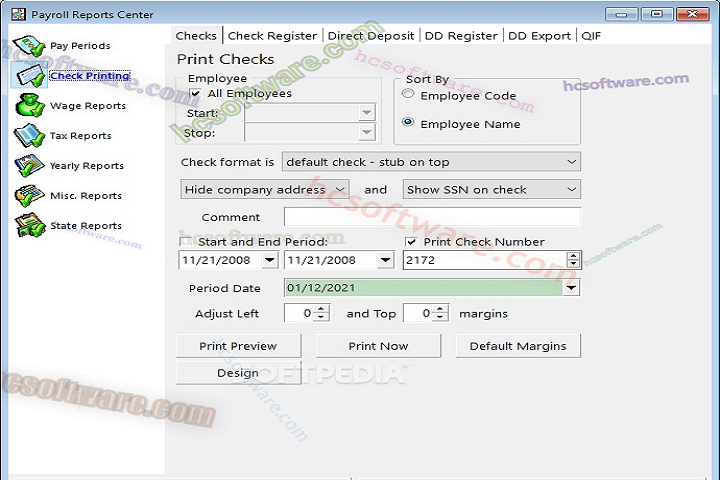Click the Default Margins button
The width and height of the screenshot is (720, 480).
click(518, 346)
